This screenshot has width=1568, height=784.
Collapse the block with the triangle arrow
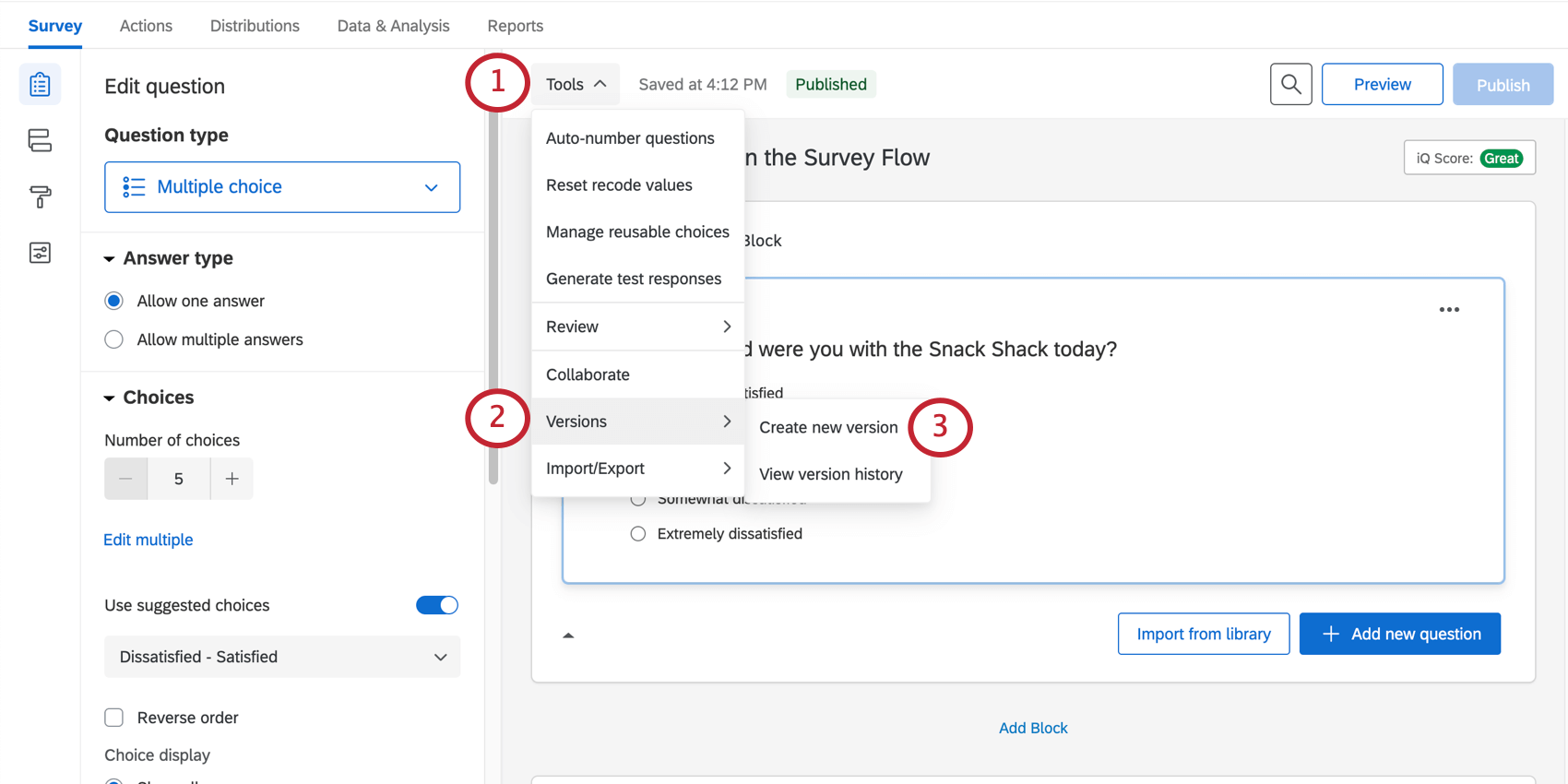[x=568, y=636]
